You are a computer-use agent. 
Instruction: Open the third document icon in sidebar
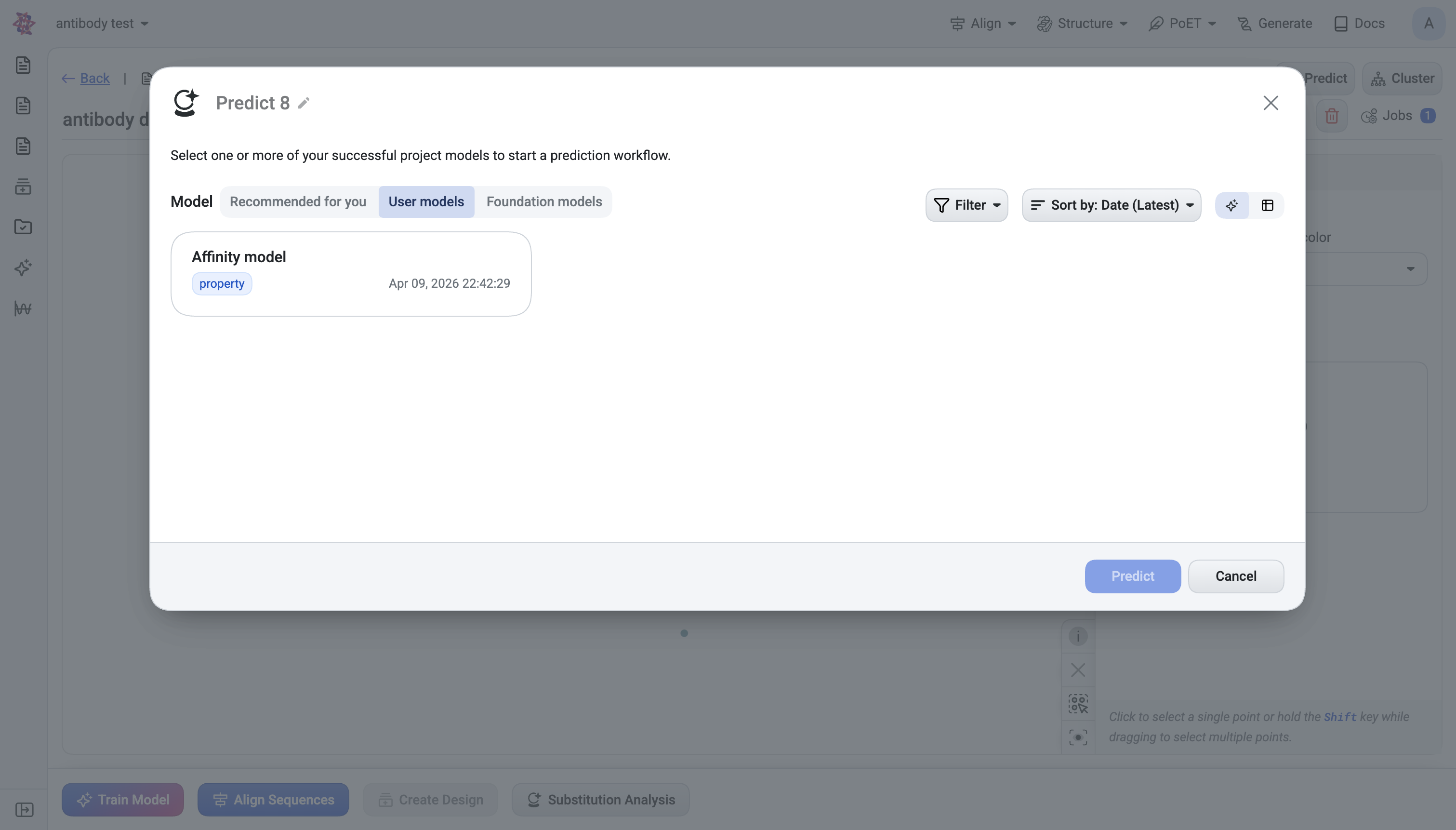click(23, 146)
